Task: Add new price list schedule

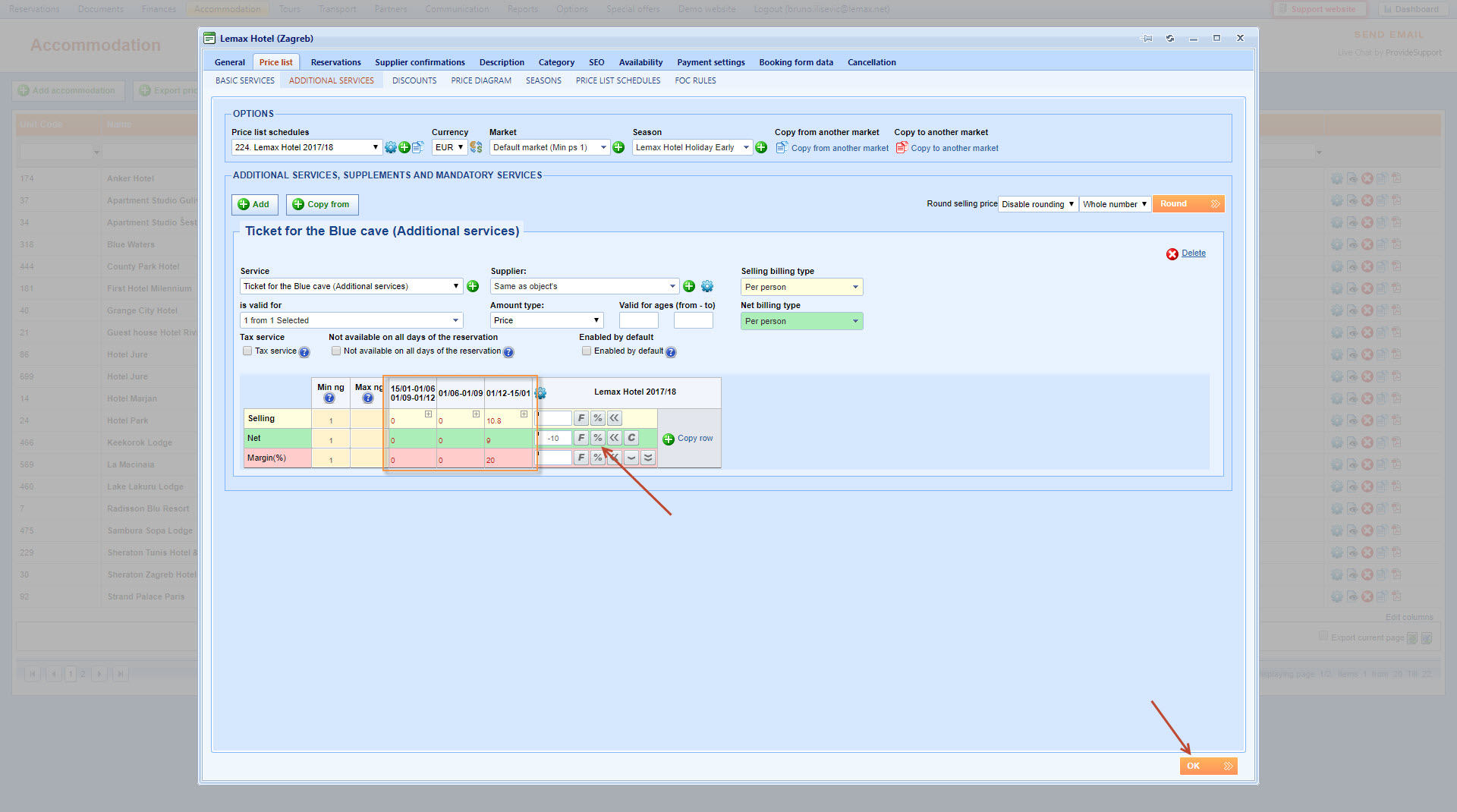Action: (404, 147)
